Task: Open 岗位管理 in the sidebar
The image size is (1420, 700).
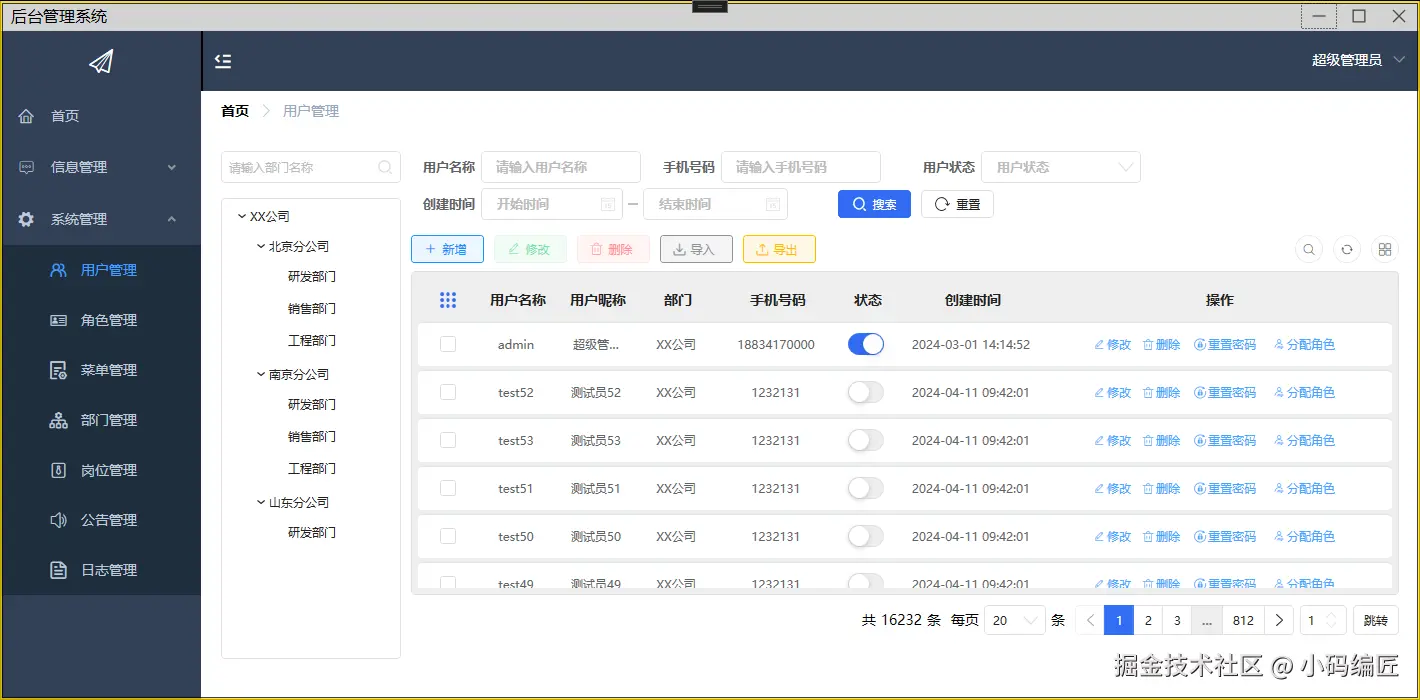Action: point(100,470)
